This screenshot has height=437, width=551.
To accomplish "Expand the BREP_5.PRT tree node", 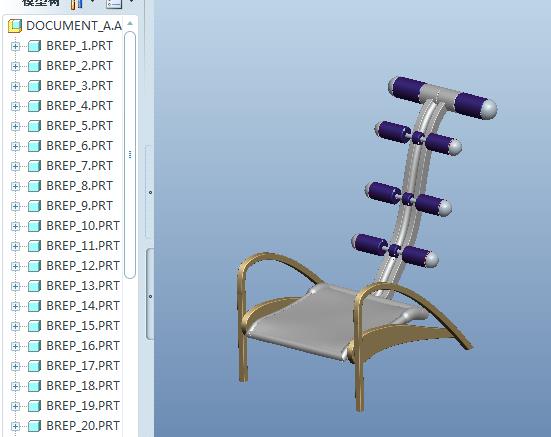I will pyautogui.click(x=15, y=126).
